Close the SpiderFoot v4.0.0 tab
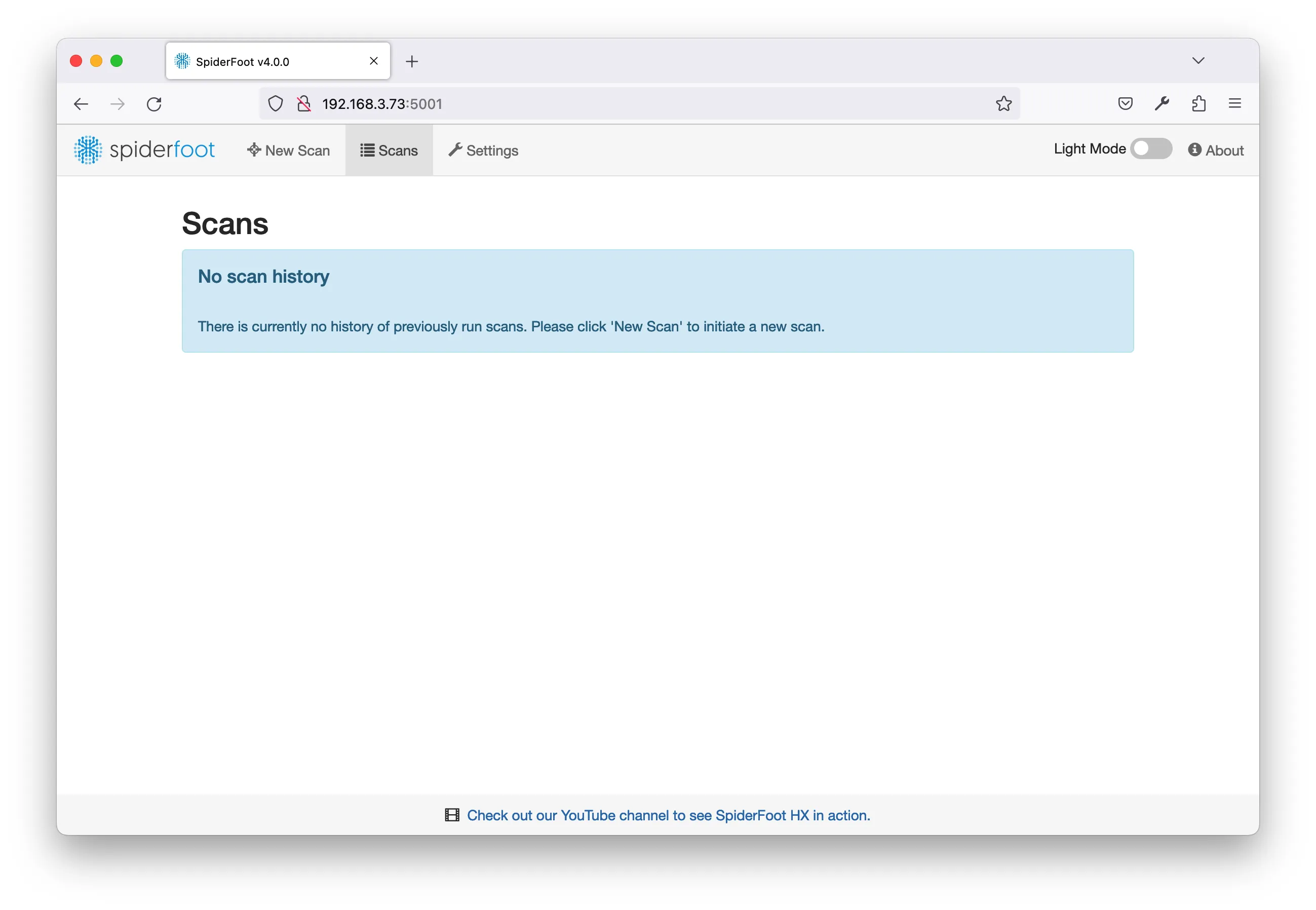Viewport: 1316px width, 910px height. pos(374,60)
